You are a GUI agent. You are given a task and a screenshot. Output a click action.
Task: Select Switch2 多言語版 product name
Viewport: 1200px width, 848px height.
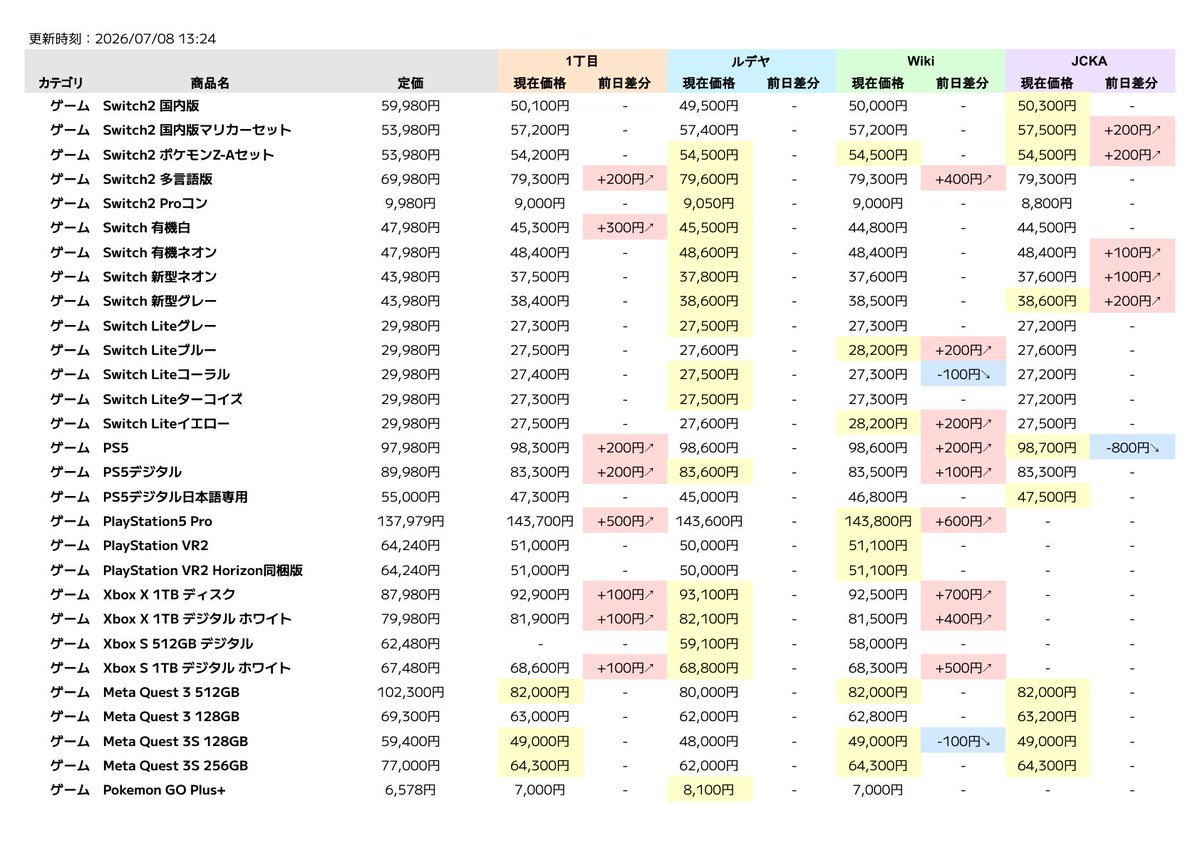point(157,179)
